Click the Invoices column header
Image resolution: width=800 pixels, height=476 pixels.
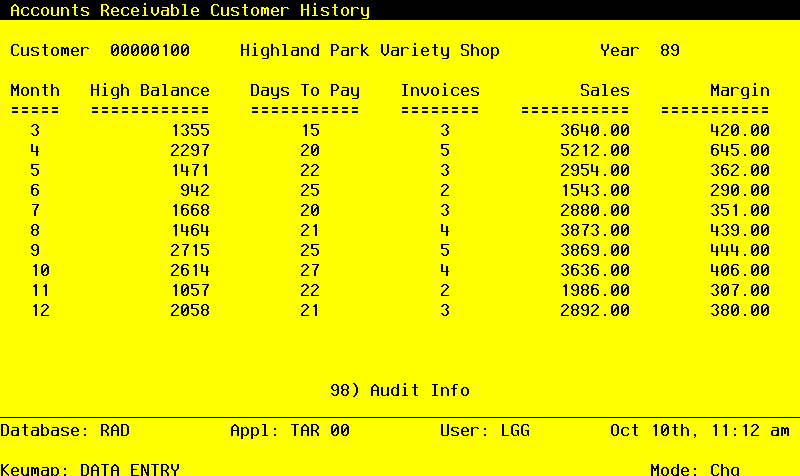(440, 90)
